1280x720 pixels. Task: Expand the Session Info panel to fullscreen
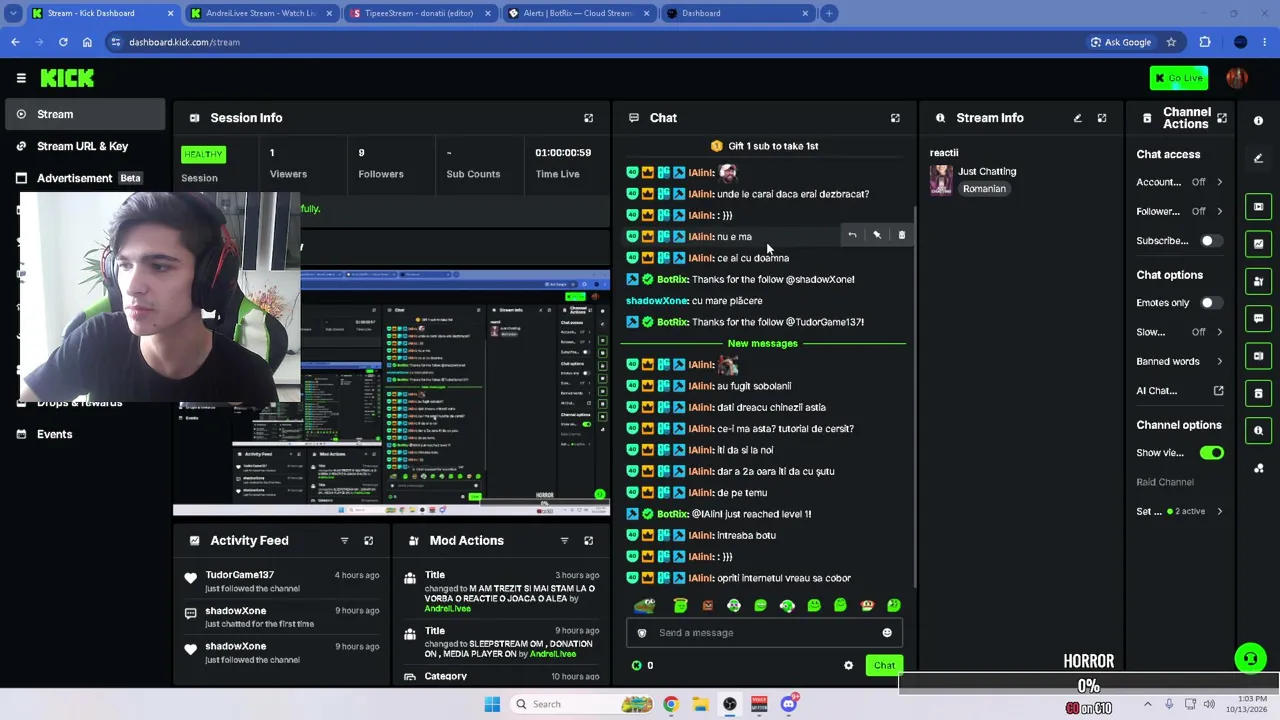(588, 118)
